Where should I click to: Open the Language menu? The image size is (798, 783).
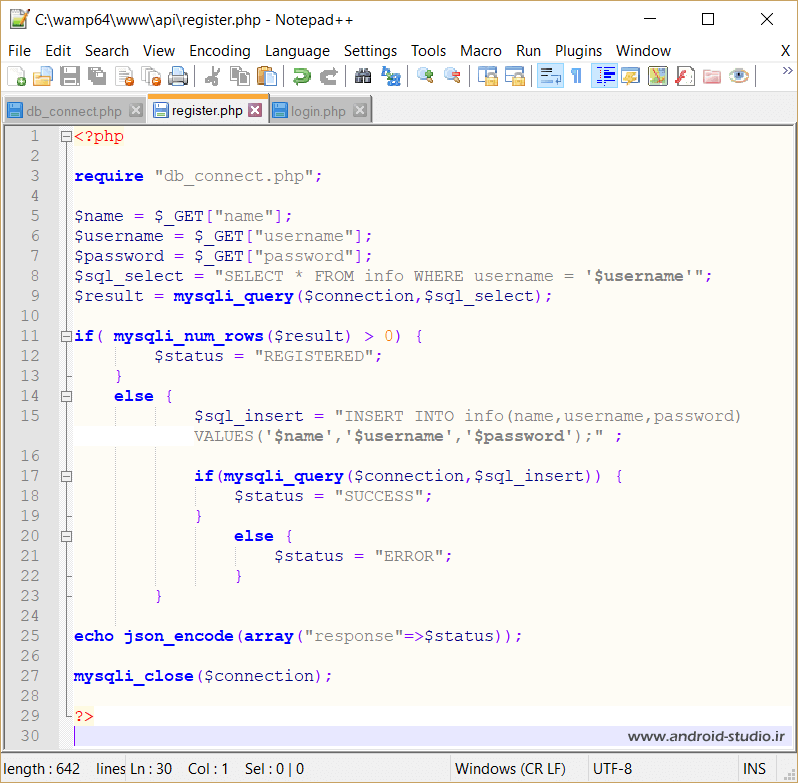[297, 51]
